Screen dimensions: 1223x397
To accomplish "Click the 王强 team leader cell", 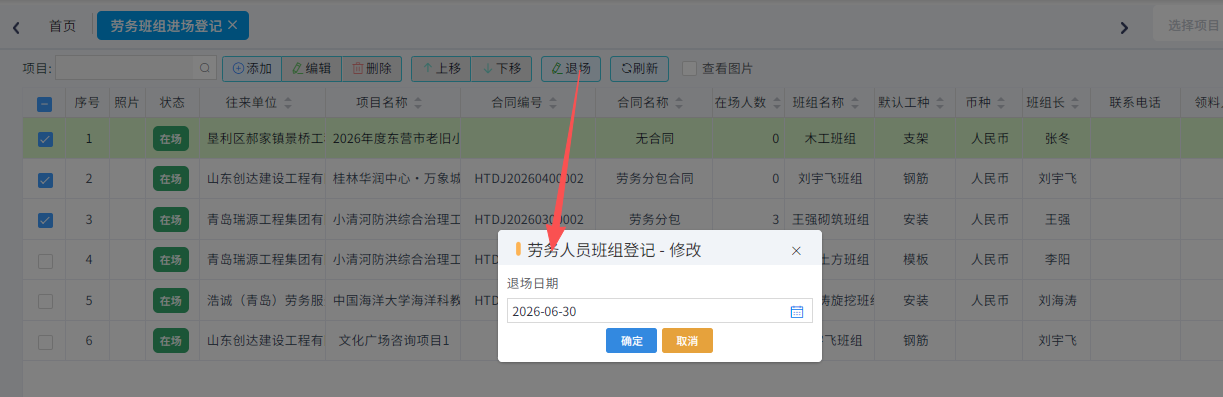I will tap(1057, 219).
